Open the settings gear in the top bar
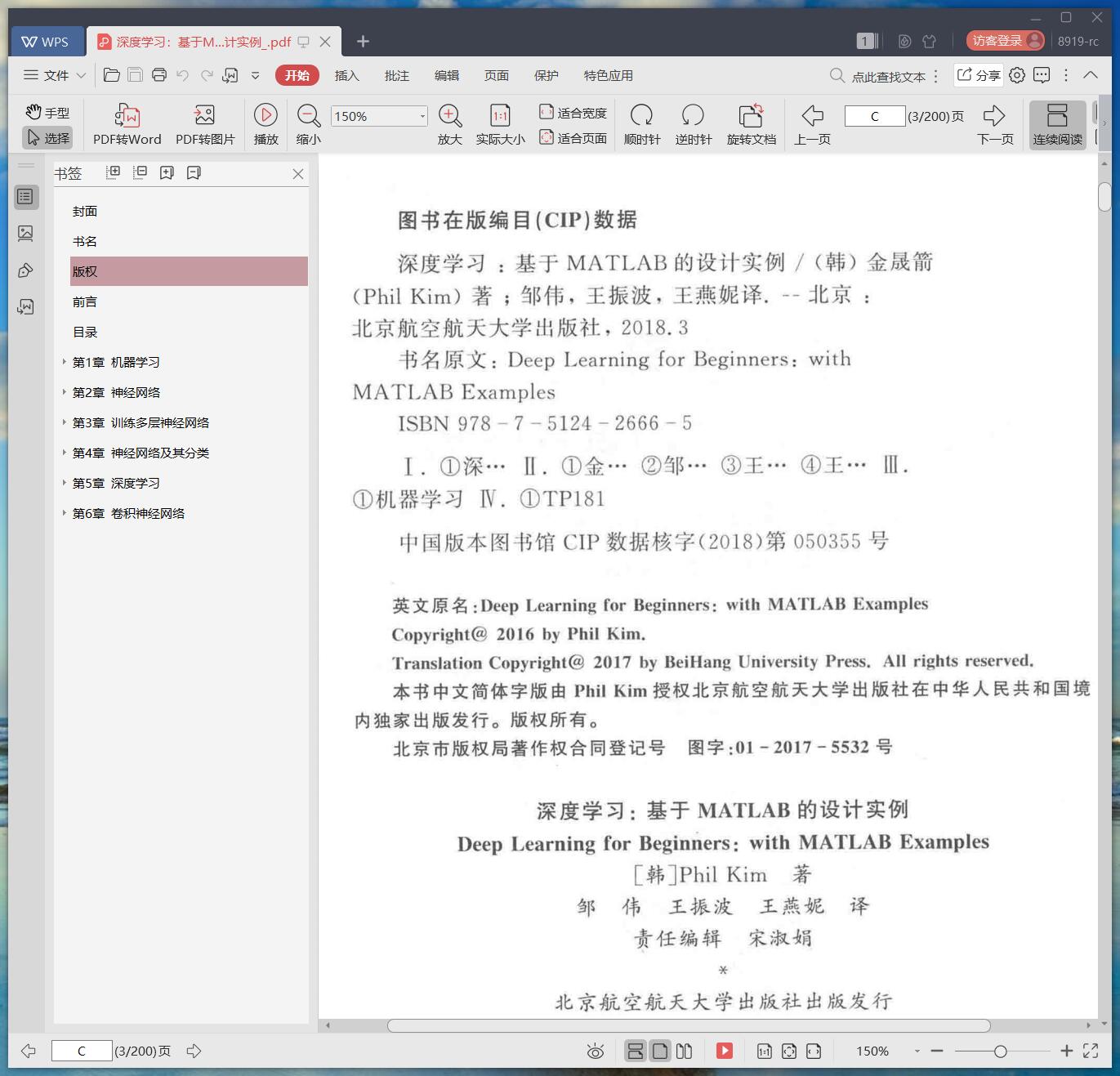 [1017, 75]
